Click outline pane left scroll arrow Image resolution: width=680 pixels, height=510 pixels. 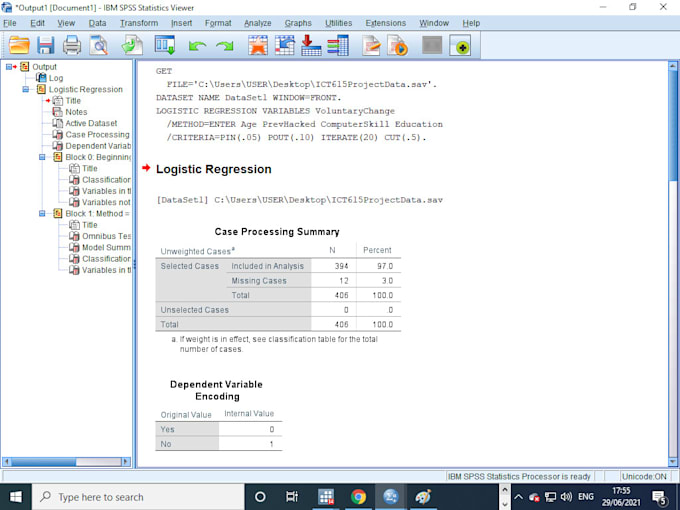(x=7, y=461)
